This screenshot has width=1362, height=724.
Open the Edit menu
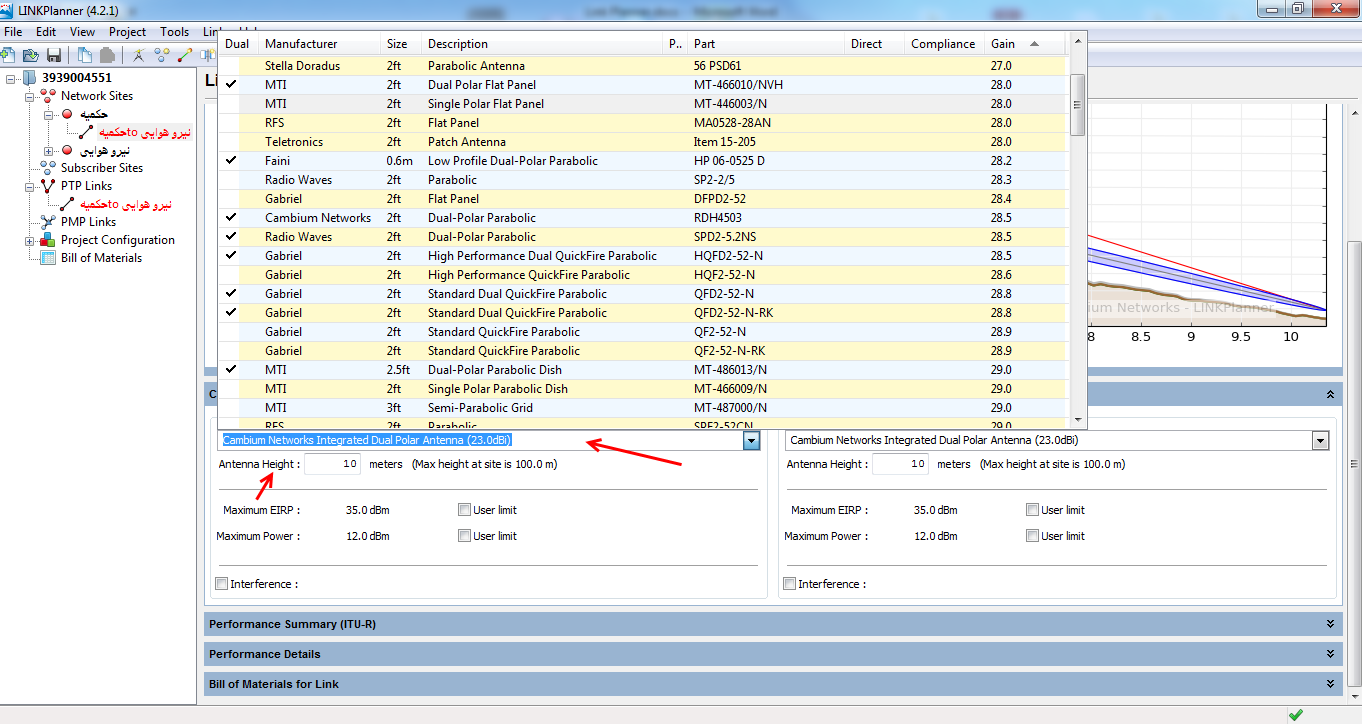point(46,32)
